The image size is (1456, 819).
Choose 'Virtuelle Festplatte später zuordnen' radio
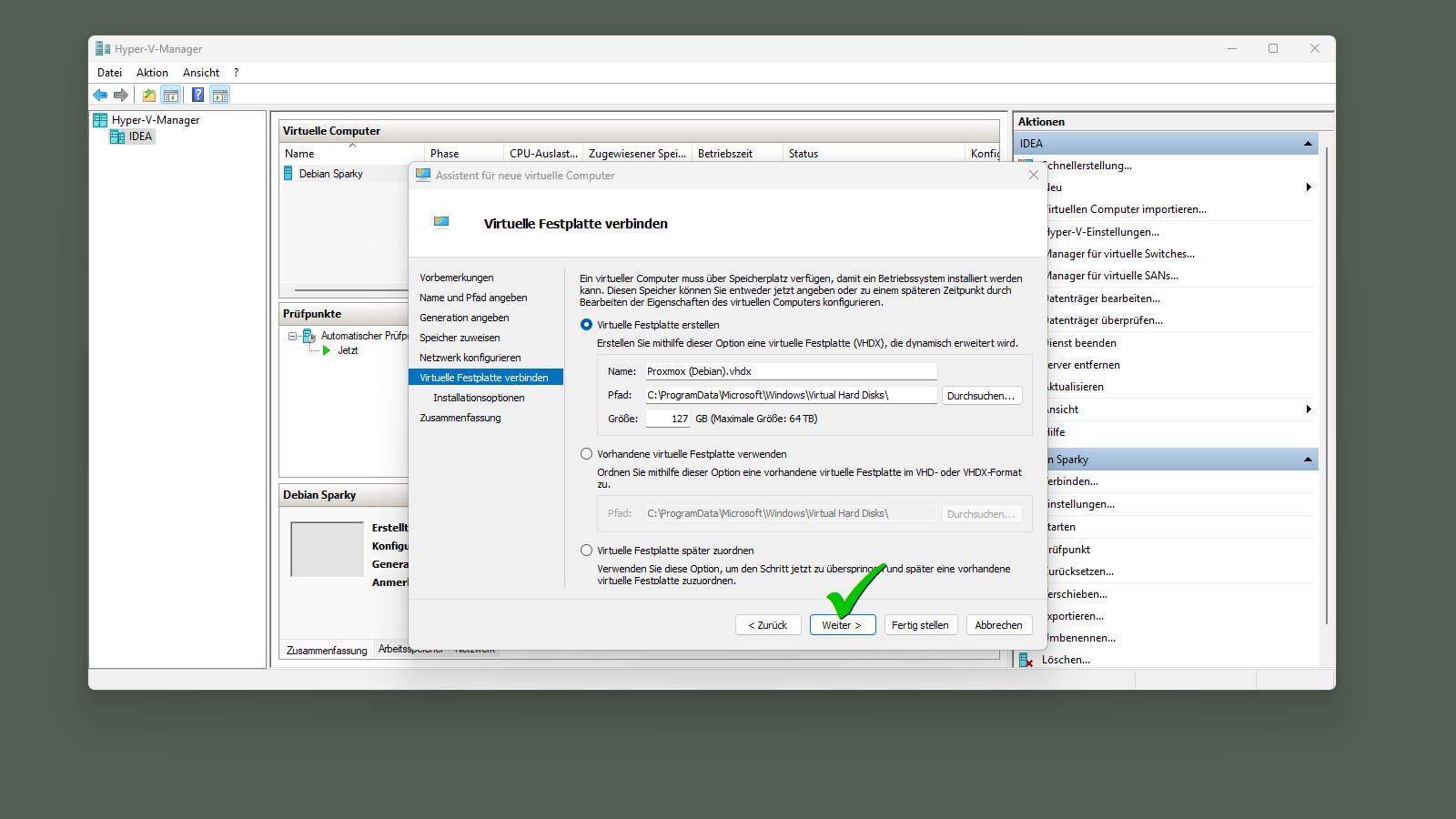tap(586, 551)
